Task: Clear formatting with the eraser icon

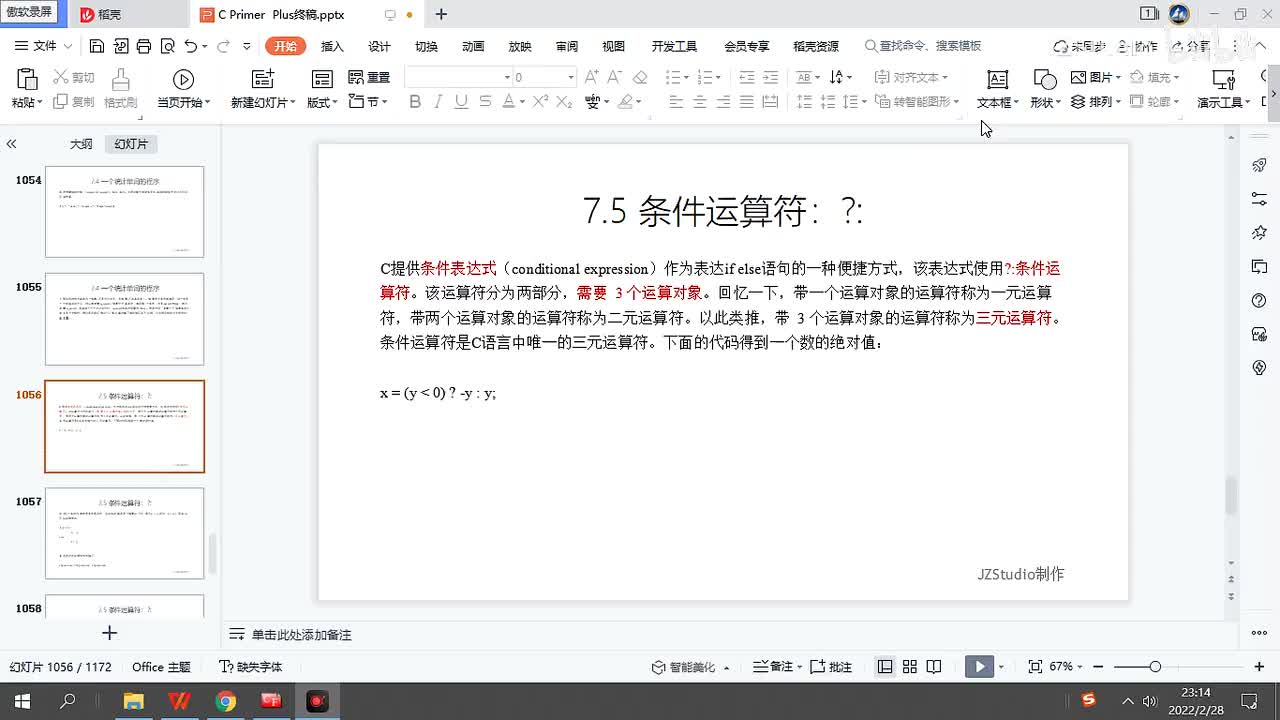Action: coord(641,77)
